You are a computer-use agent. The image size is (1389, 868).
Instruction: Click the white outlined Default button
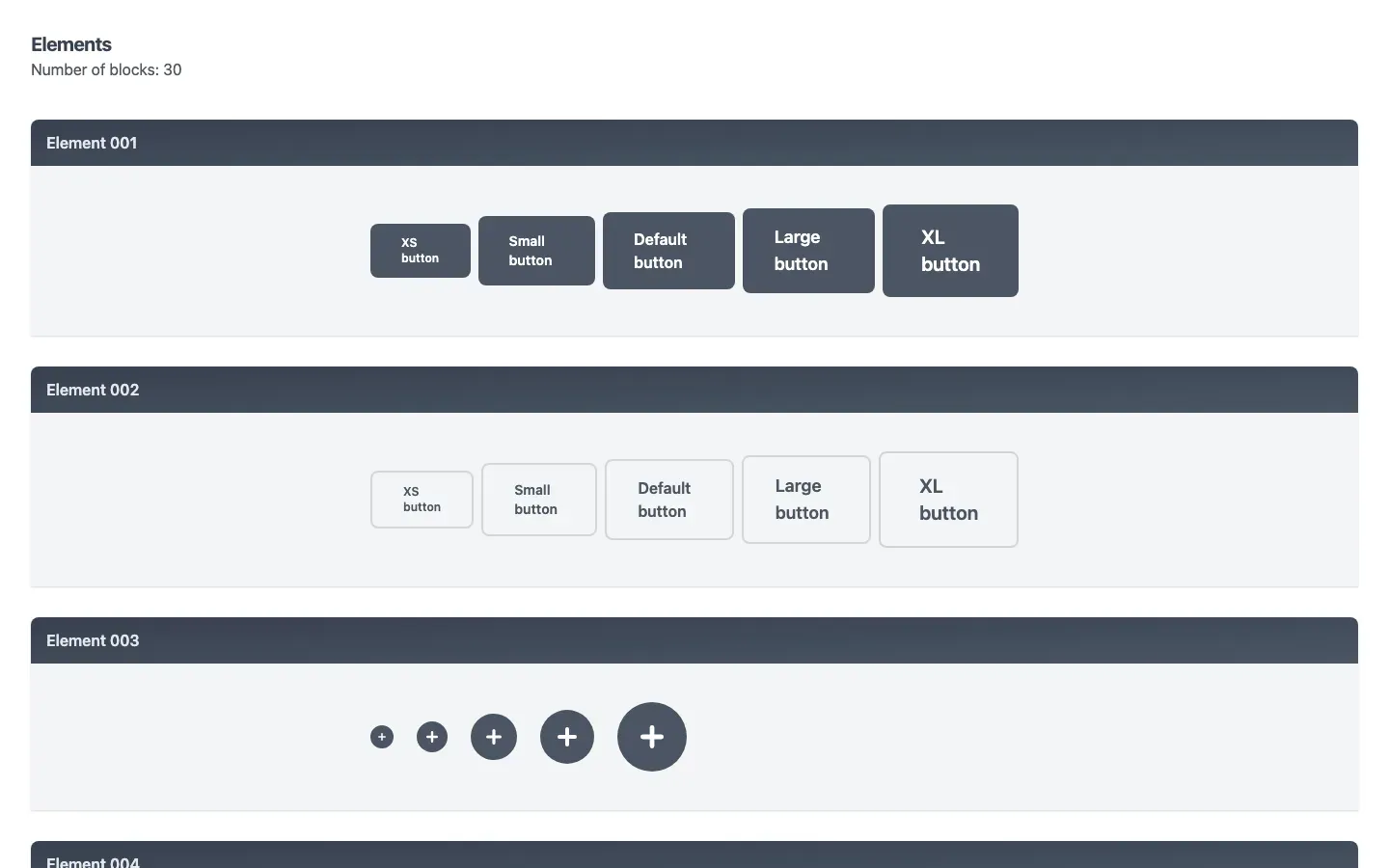pyautogui.click(x=669, y=500)
